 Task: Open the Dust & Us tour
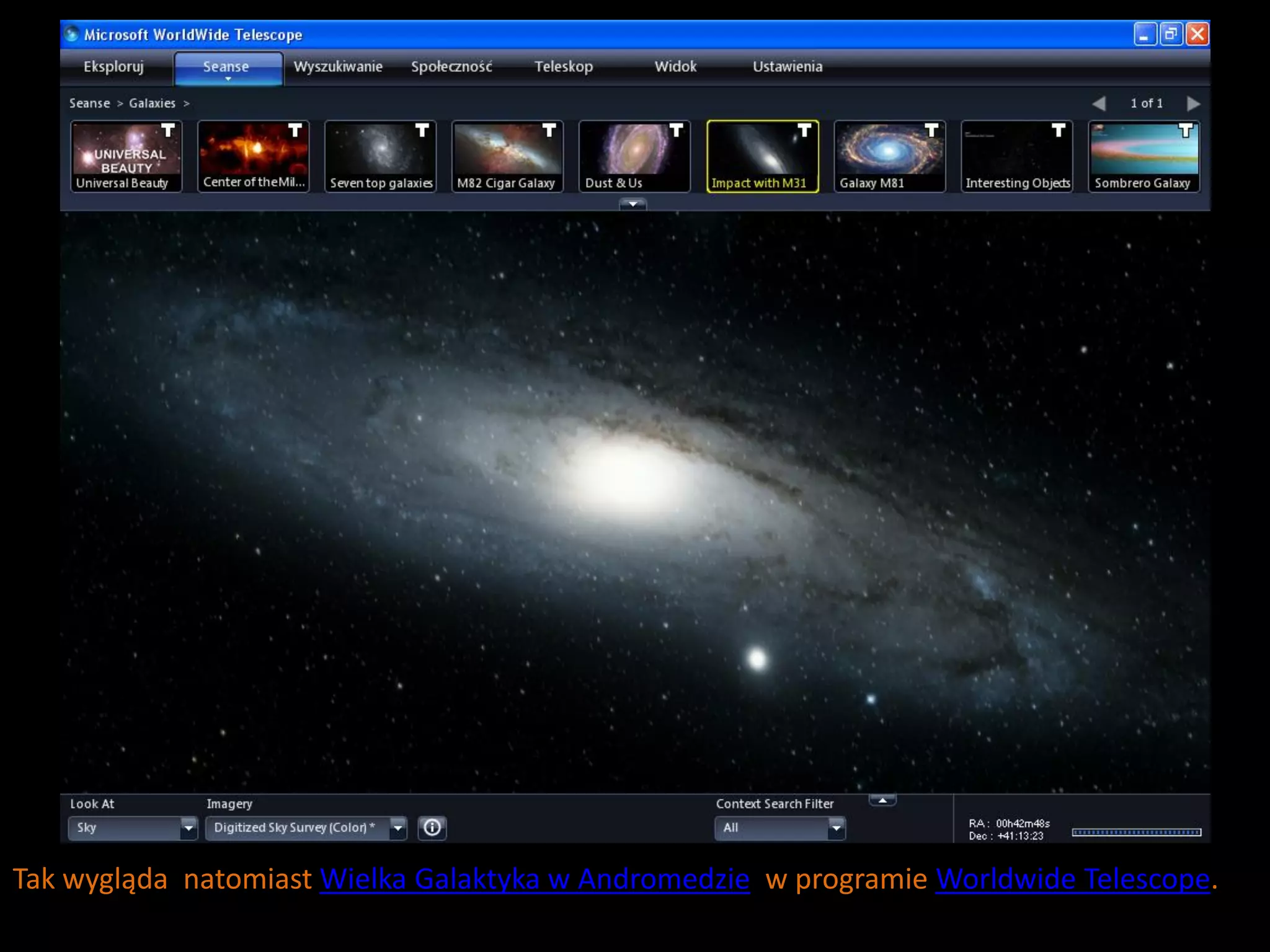pyautogui.click(x=635, y=156)
